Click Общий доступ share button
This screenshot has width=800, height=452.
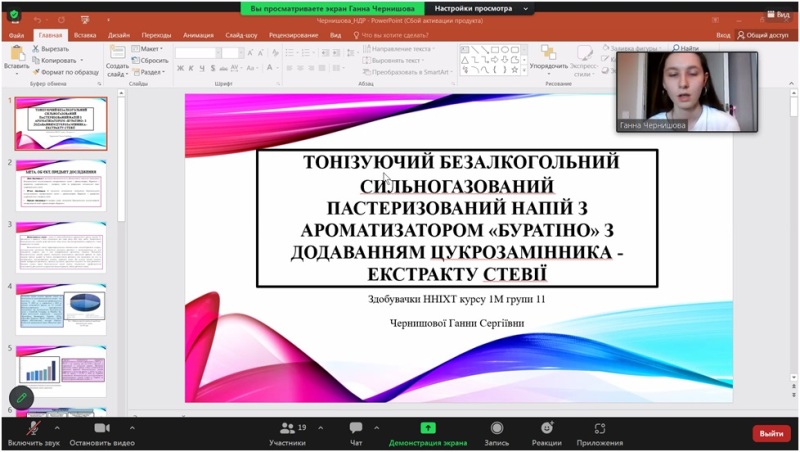tap(763, 35)
